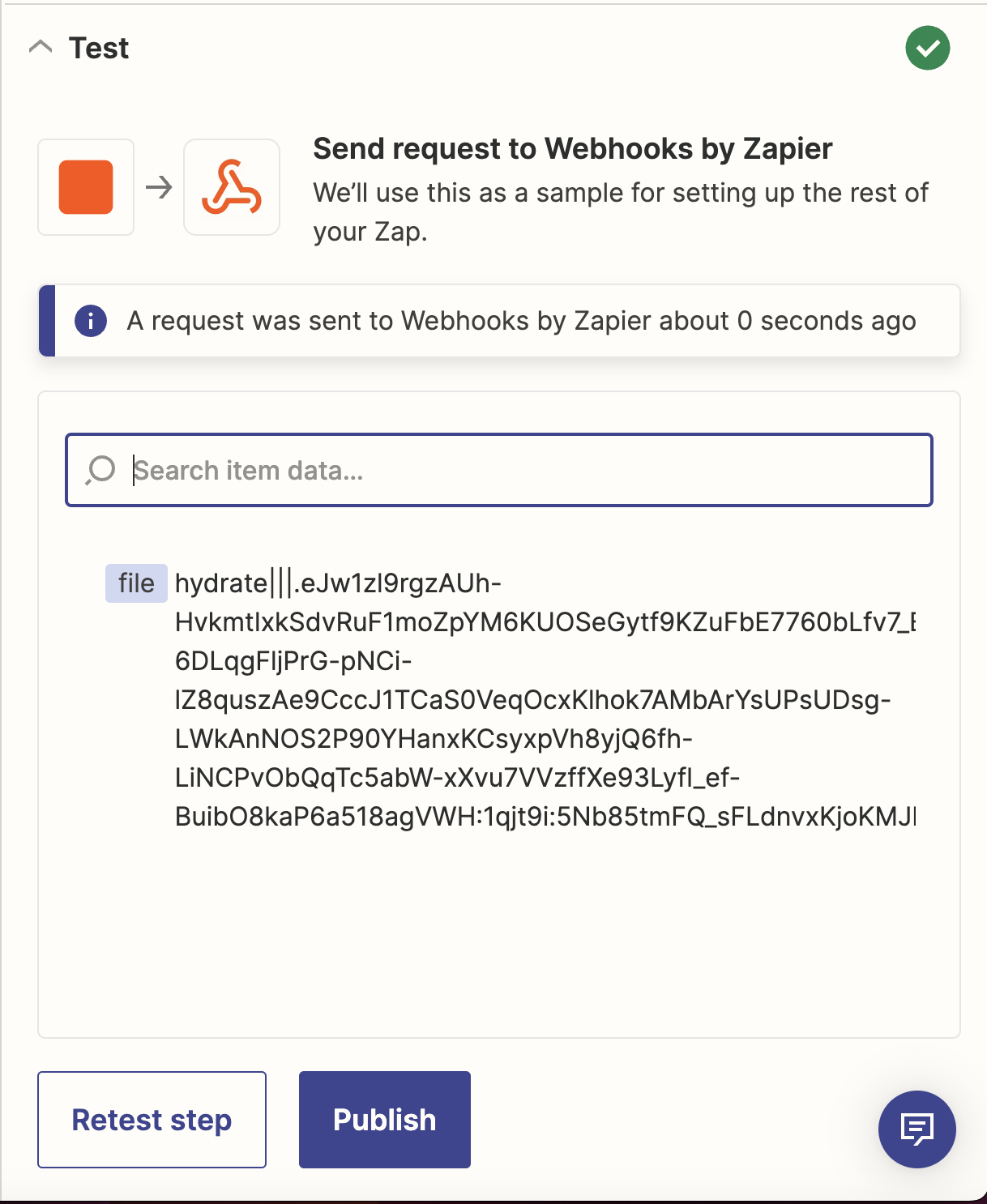The height and width of the screenshot is (1204, 987).
Task: Select the 'file' field label tag
Action: point(136,583)
